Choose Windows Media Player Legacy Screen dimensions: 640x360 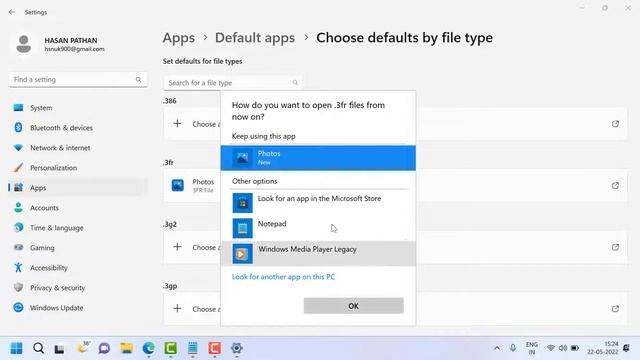click(x=318, y=253)
